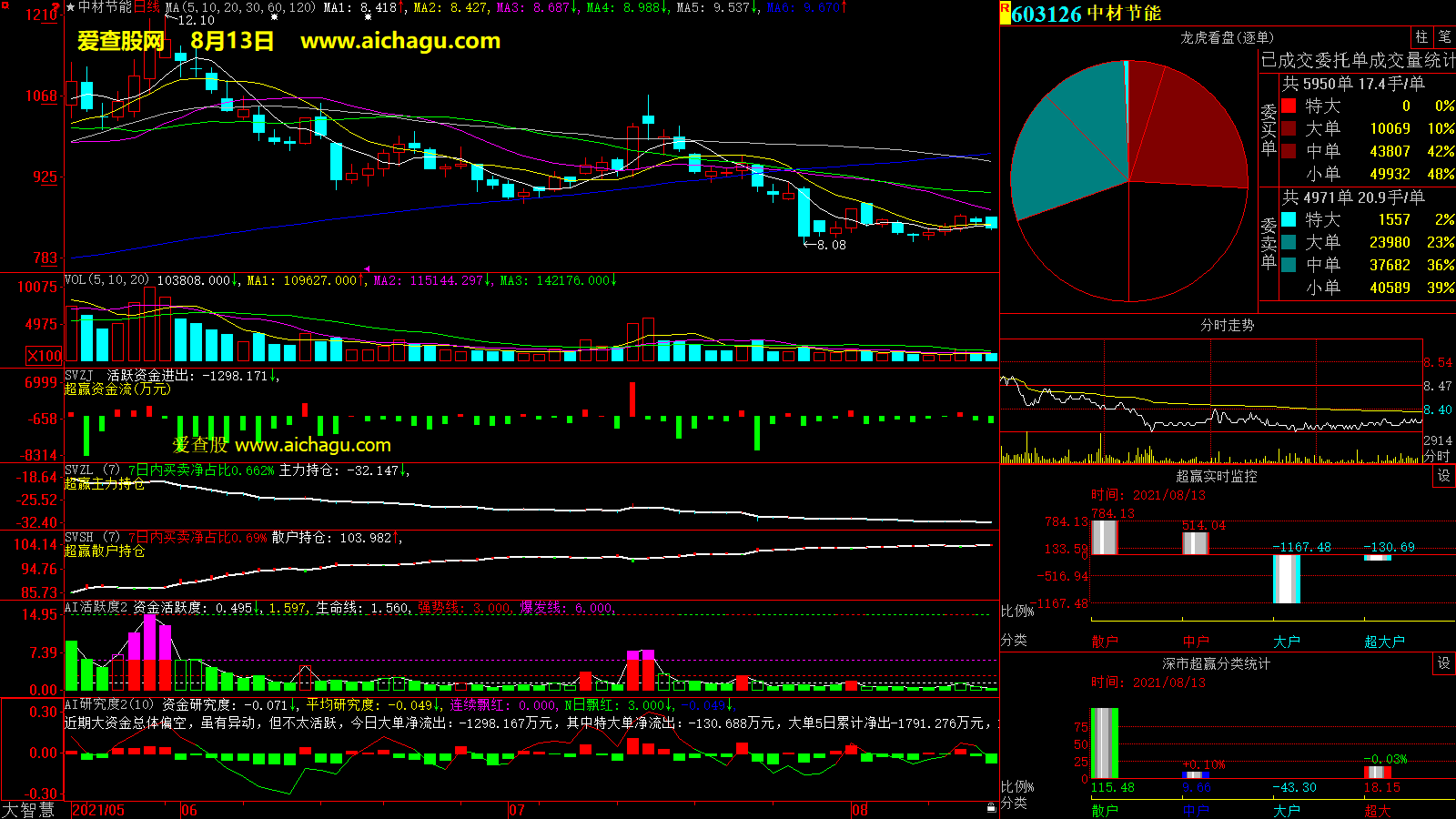Viewport: 1456px width, 819px height.
Task: Open MA(5,10,20,30,60,120) indicator parameters
Action: pyautogui.click(x=240, y=7)
